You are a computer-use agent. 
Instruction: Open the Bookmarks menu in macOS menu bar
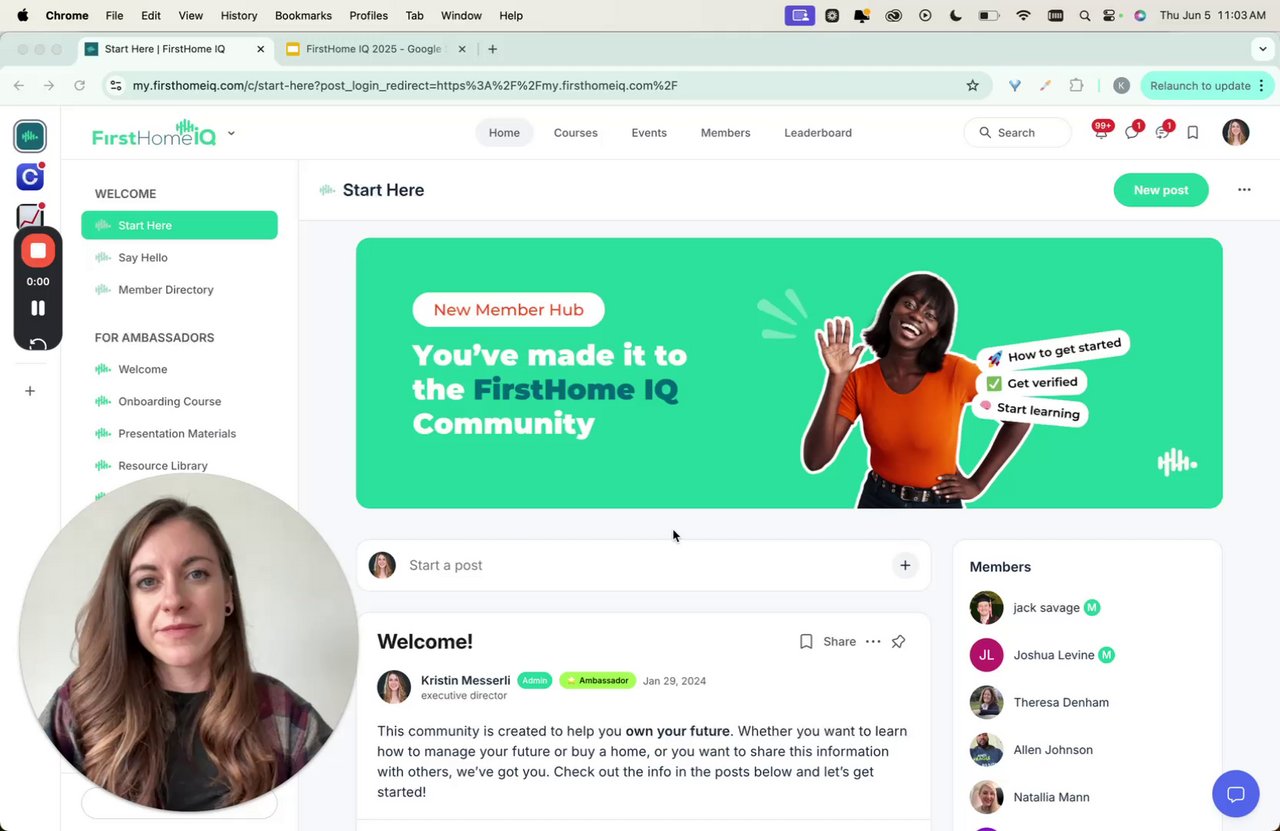tap(303, 15)
